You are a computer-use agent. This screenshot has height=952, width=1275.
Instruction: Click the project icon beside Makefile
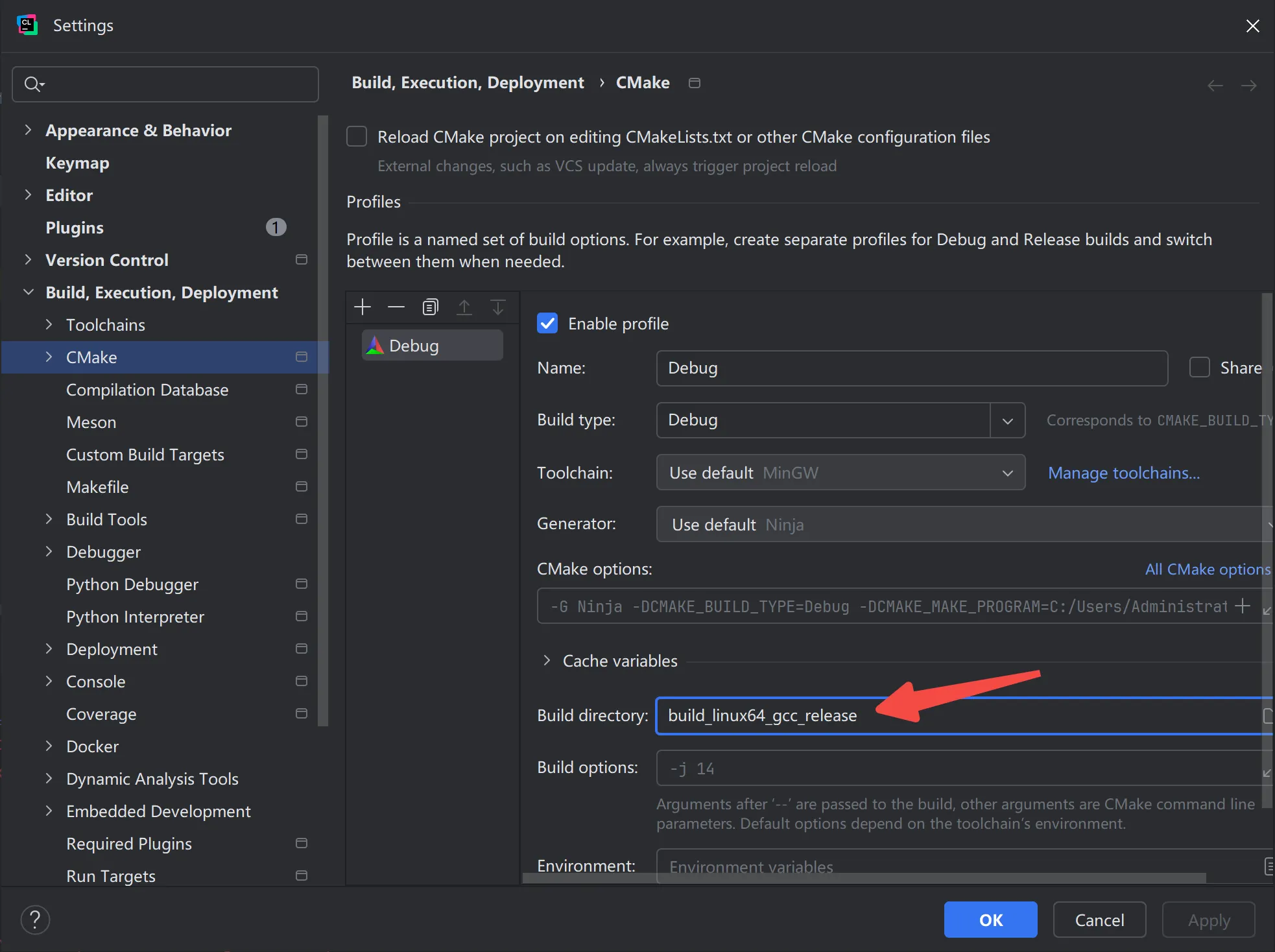tap(302, 486)
